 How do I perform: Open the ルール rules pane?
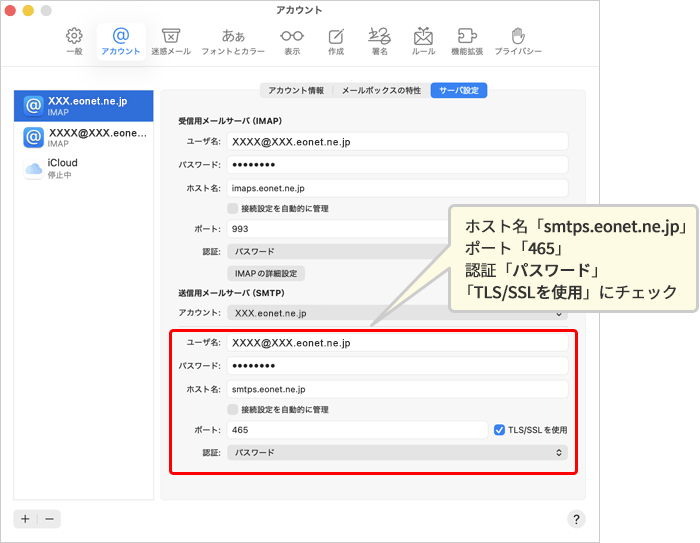coord(423,41)
